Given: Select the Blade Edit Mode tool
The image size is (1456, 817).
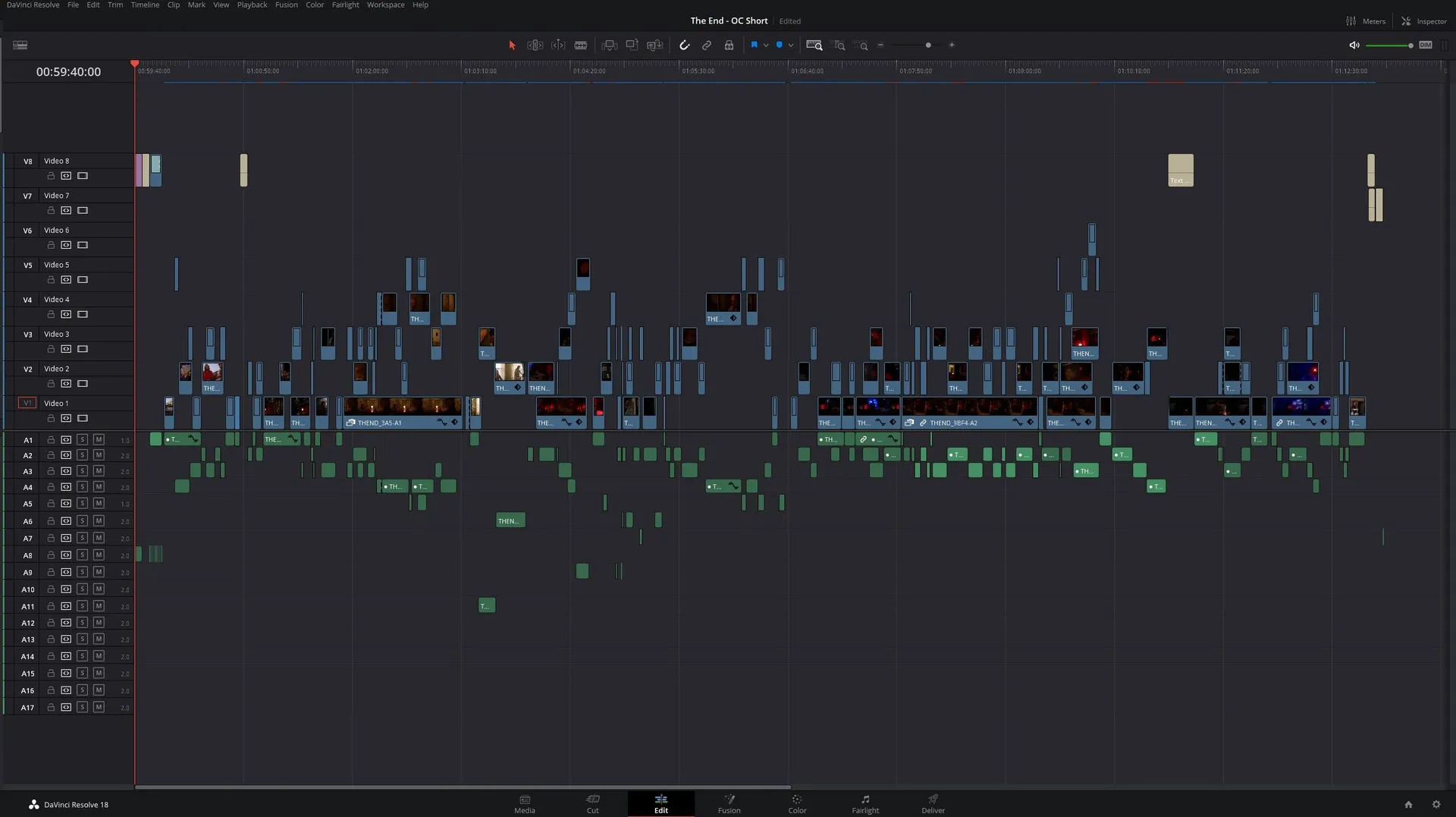Looking at the screenshot, I should click(x=581, y=46).
